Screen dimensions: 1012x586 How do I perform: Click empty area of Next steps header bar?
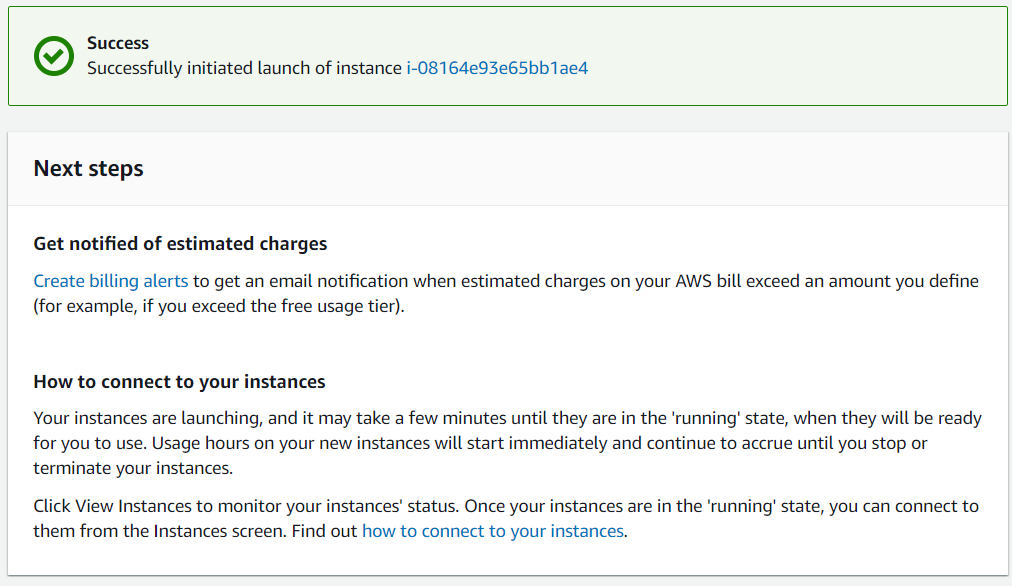click(600, 168)
